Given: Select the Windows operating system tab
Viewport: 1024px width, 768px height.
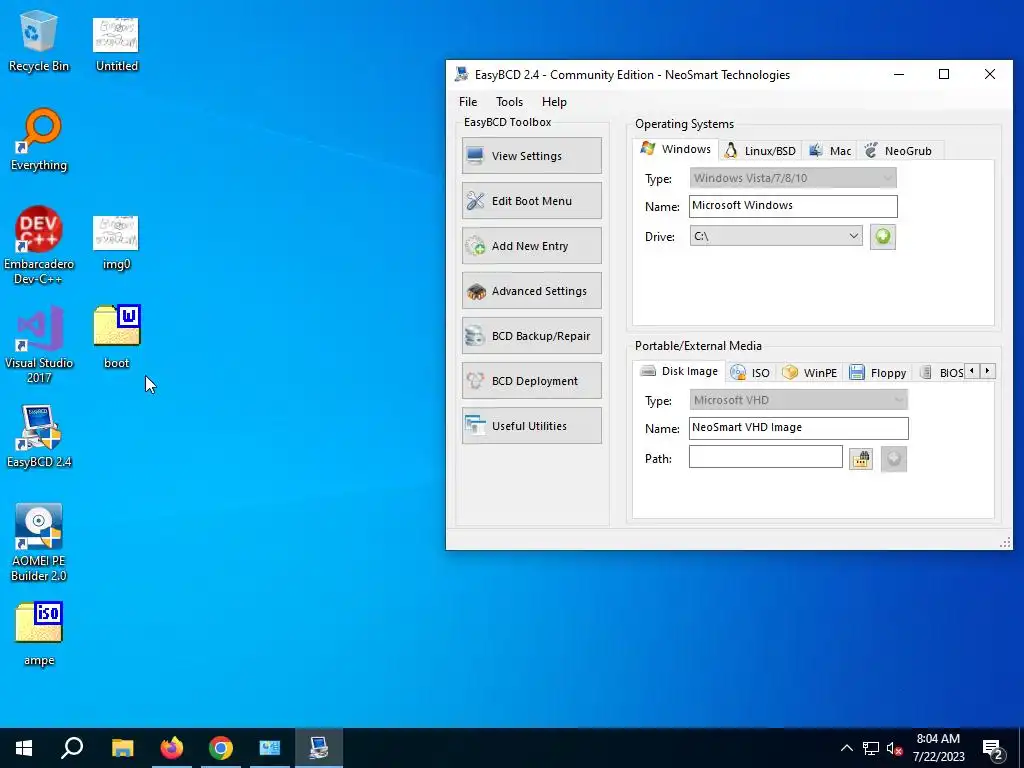Looking at the screenshot, I should pos(676,149).
